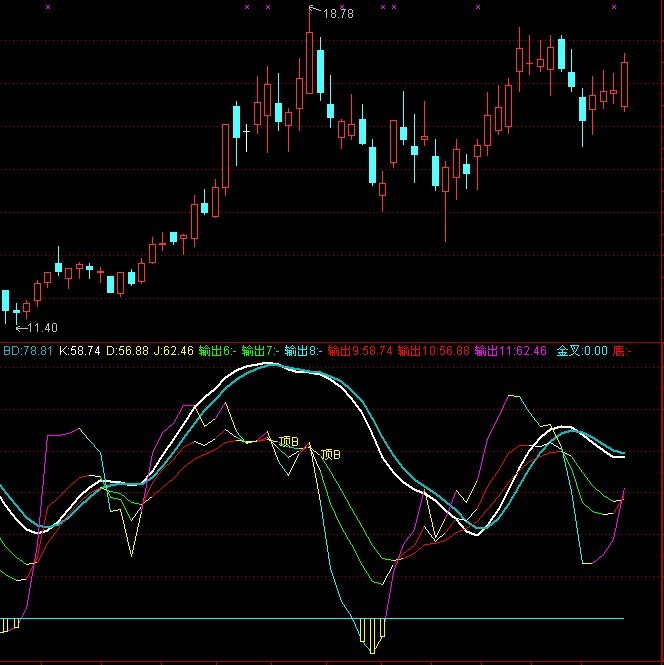This screenshot has width=664, height=665.
Task: Click the lower 顶B signal marker
Action: pyautogui.click(x=331, y=455)
